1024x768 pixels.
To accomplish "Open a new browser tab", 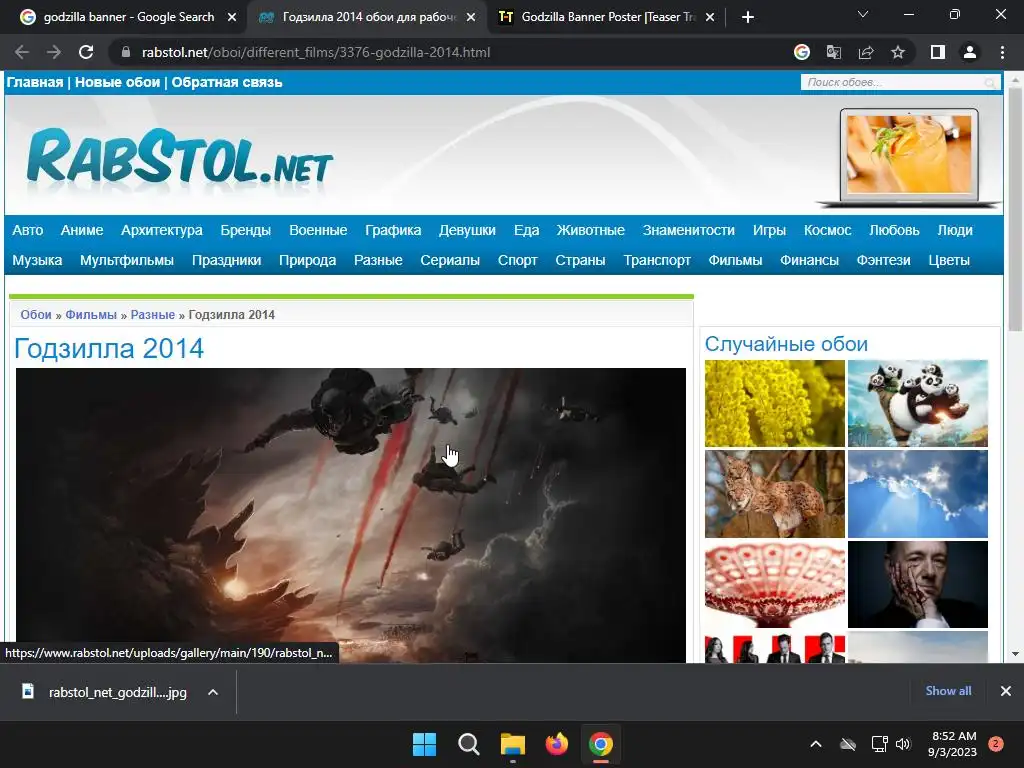I will [748, 17].
